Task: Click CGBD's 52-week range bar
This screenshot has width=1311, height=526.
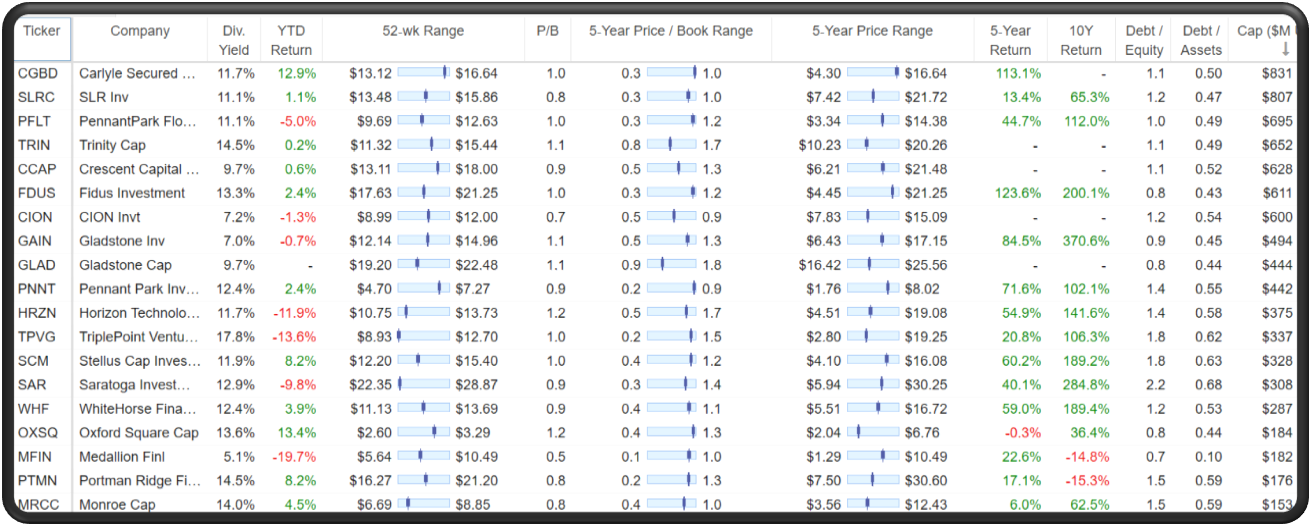Action: click(423, 73)
